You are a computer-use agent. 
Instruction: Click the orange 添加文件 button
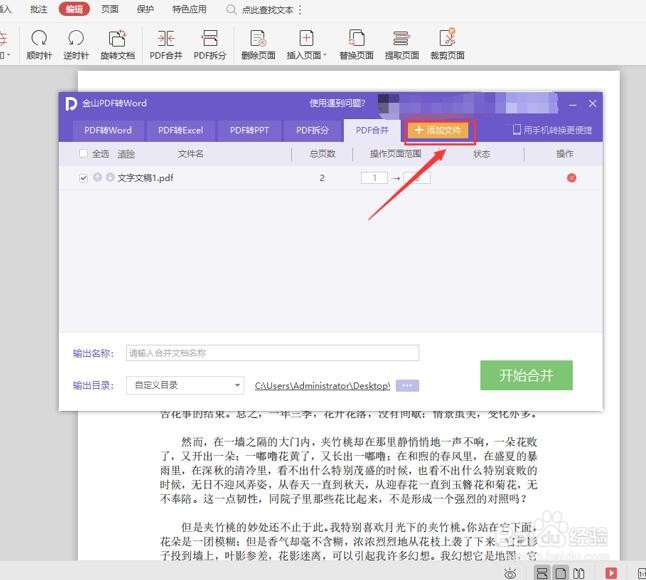[x=438, y=131]
